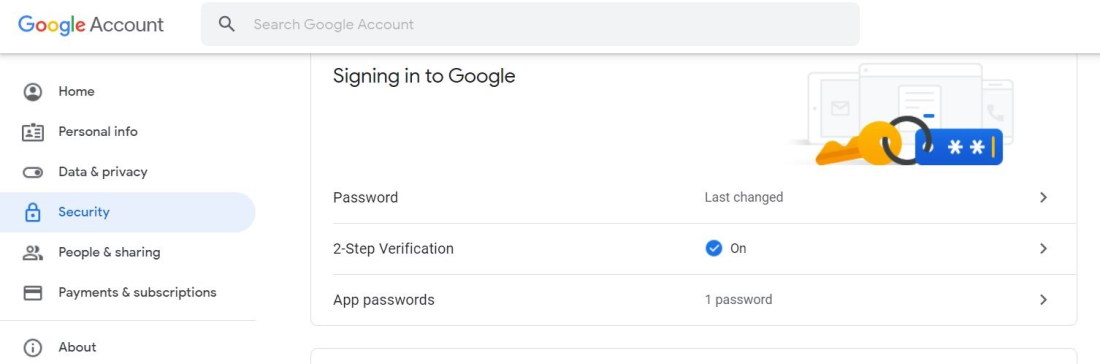Click the Google Account logo
Screen dimensions: 1100x364
coord(90,25)
